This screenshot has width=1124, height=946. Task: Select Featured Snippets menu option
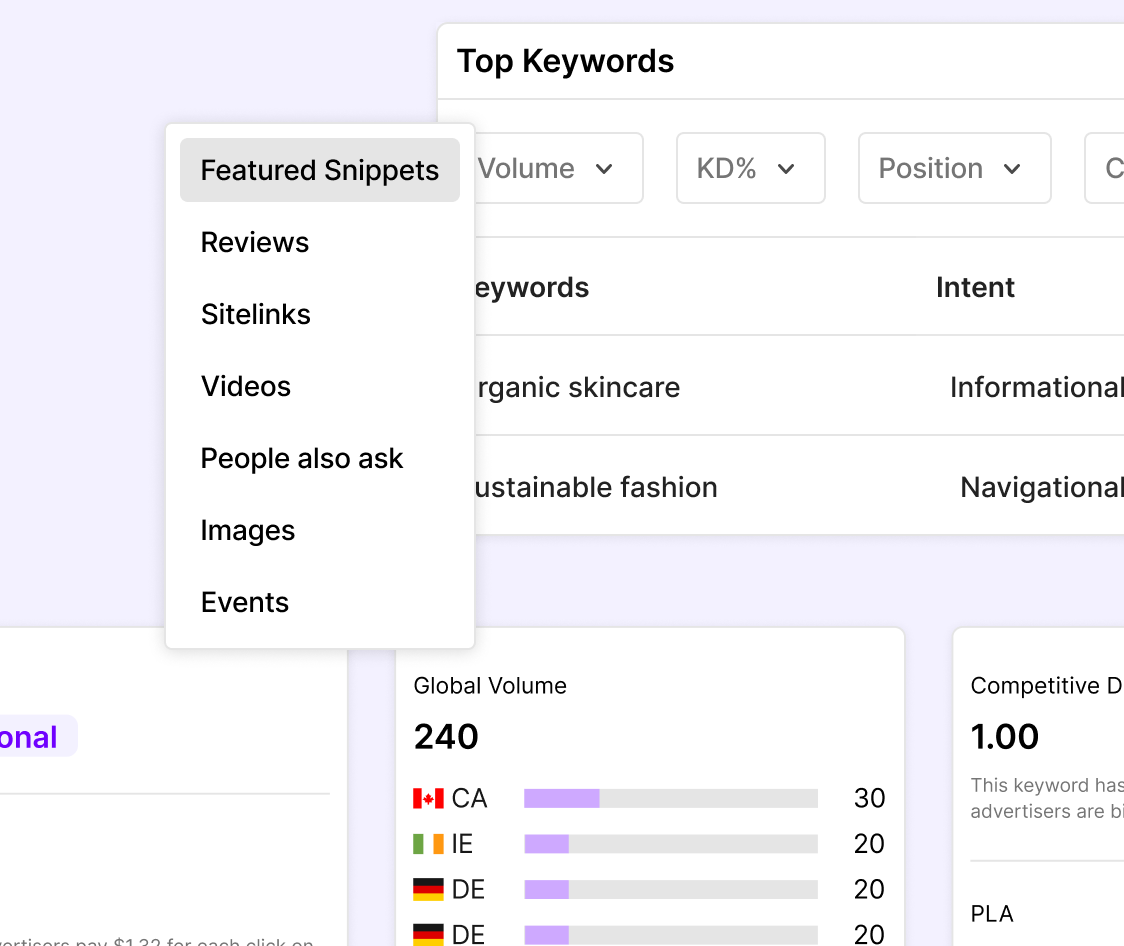320,170
